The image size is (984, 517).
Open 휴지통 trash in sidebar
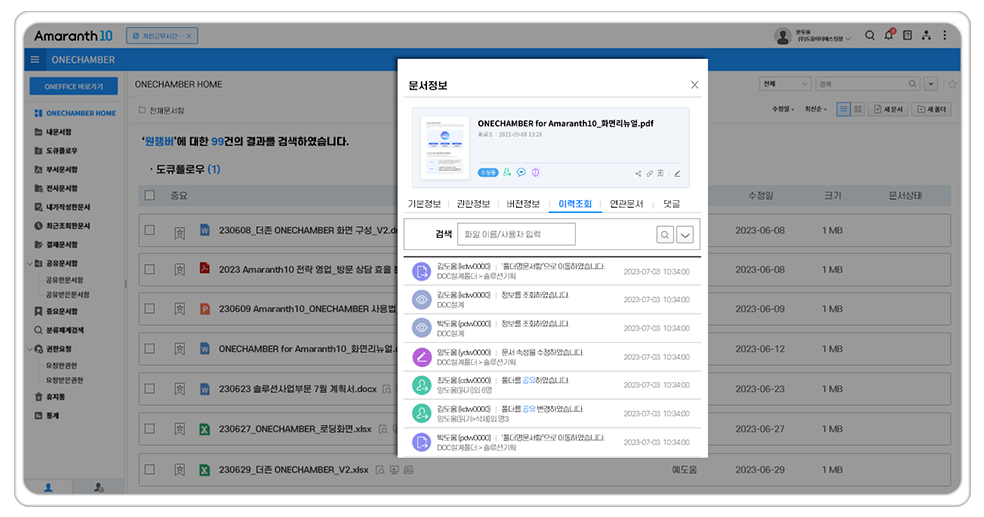coord(50,397)
